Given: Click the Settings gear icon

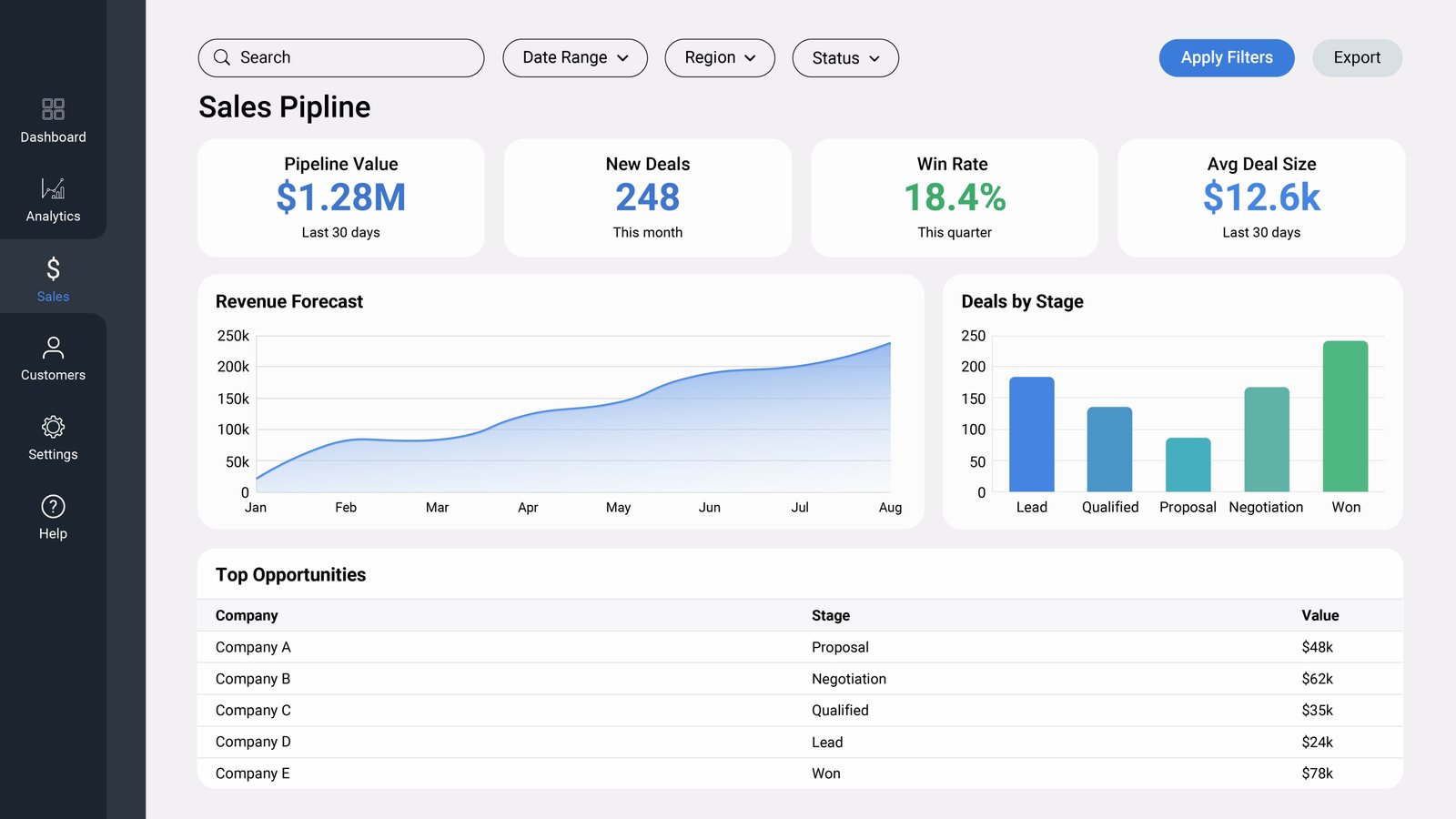Looking at the screenshot, I should 53,427.
